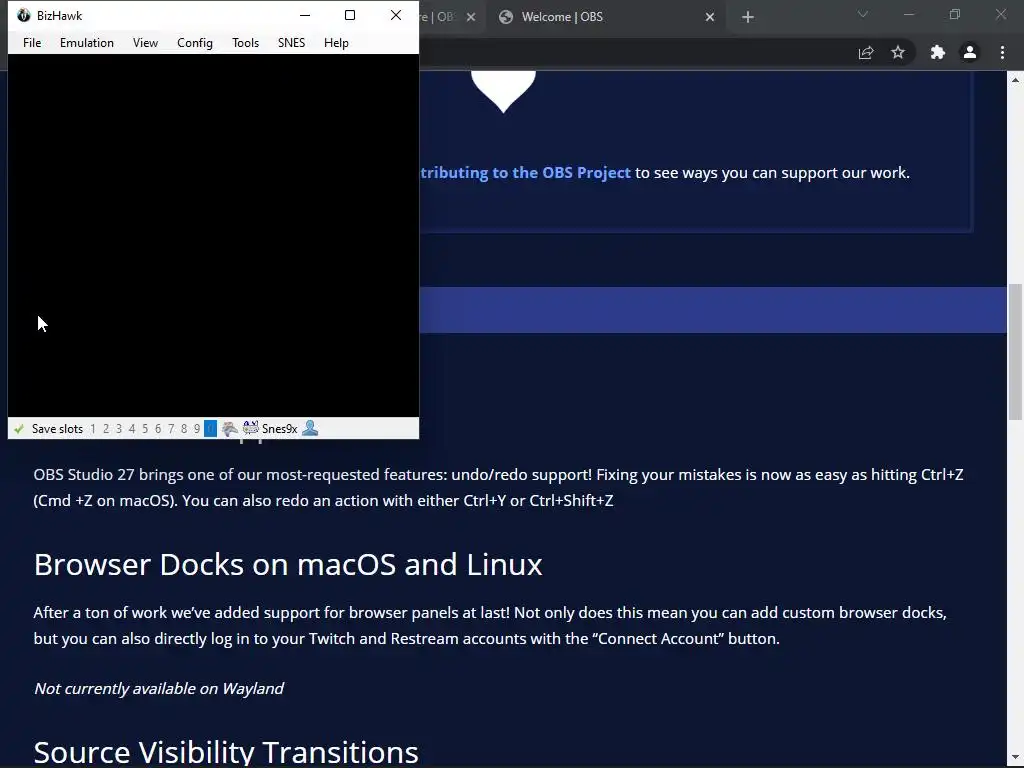Viewport: 1024px width, 768px height.
Task: Open the browser extensions puzzle icon
Action: coord(938,53)
